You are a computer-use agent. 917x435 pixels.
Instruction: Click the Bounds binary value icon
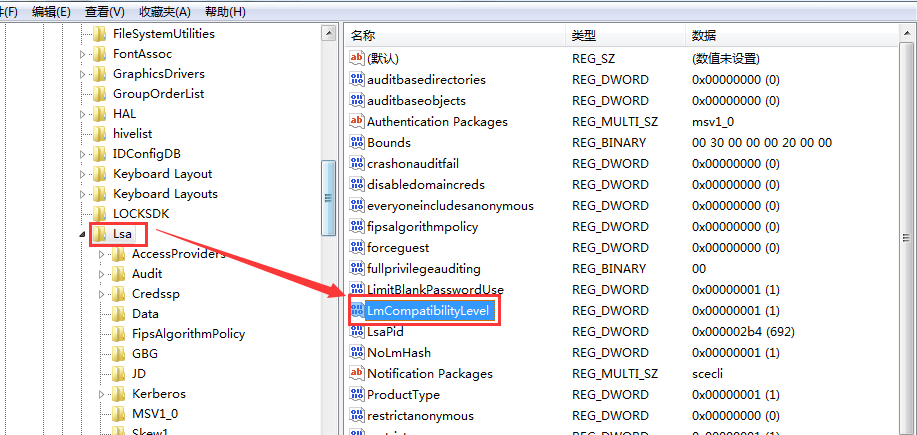coord(357,142)
